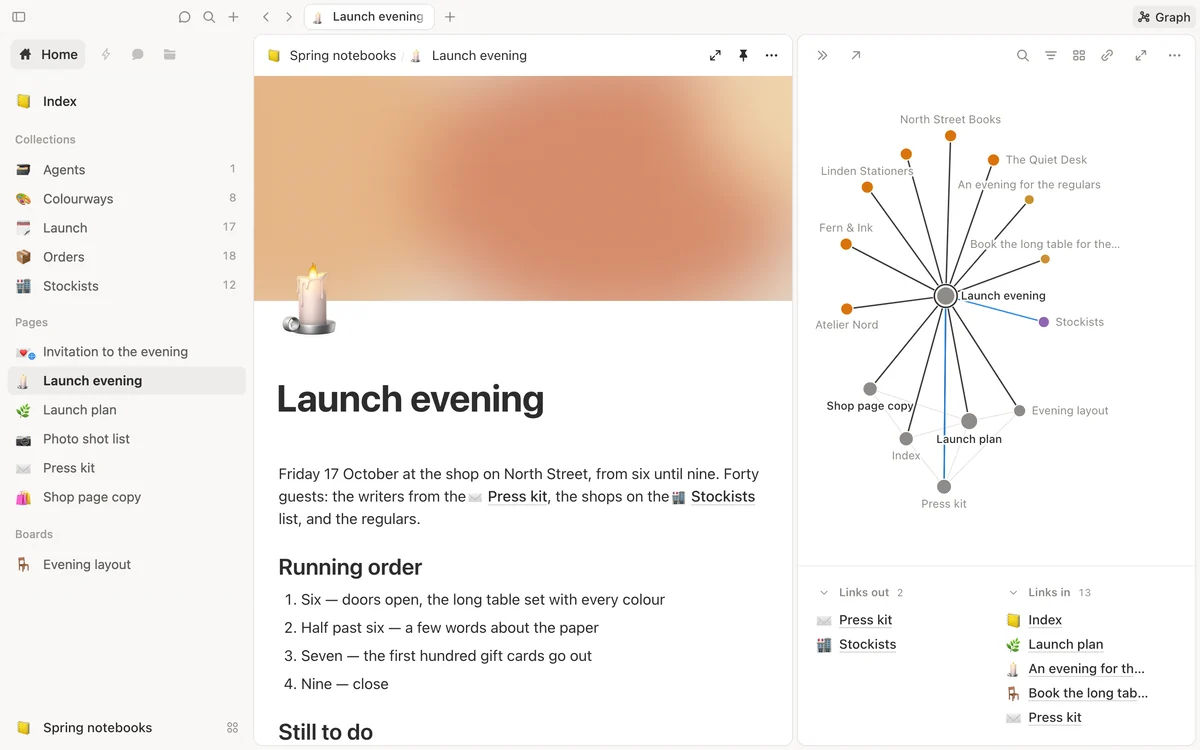This screenshot has width=1200, height=750.
Task: Go to the Home tab
Action: [x=48, y=54]
